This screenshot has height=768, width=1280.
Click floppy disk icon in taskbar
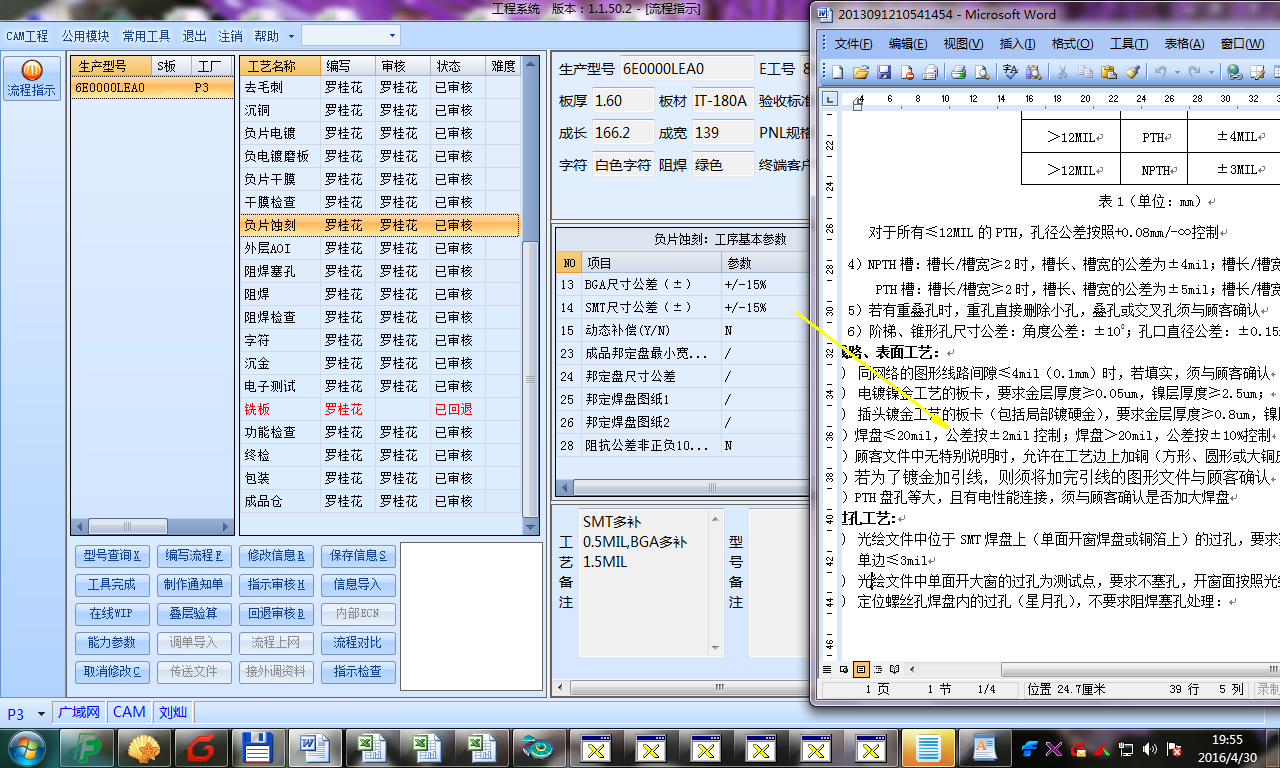(259, 747)
